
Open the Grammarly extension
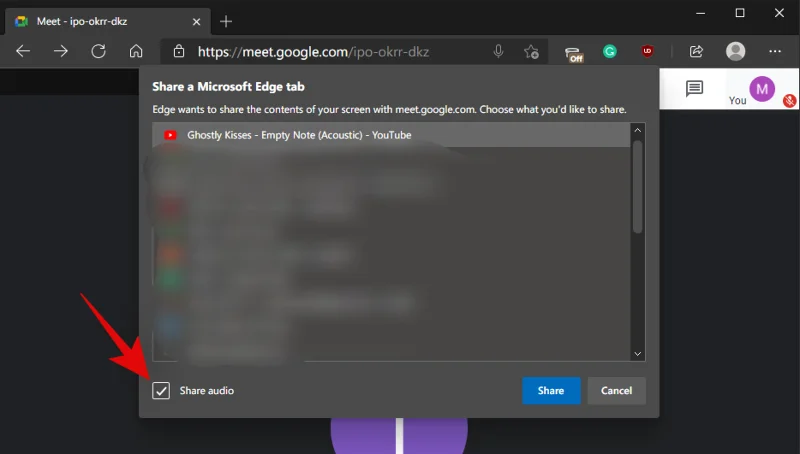[x=610, y=51]
